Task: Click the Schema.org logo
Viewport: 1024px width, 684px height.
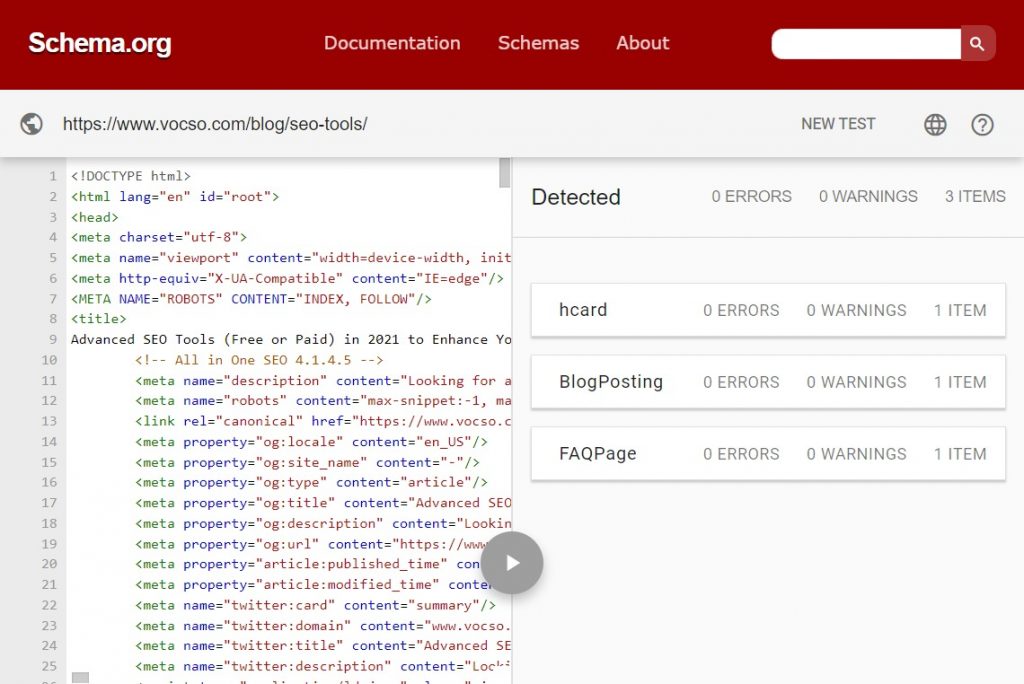Action: (x=100, y=43)
